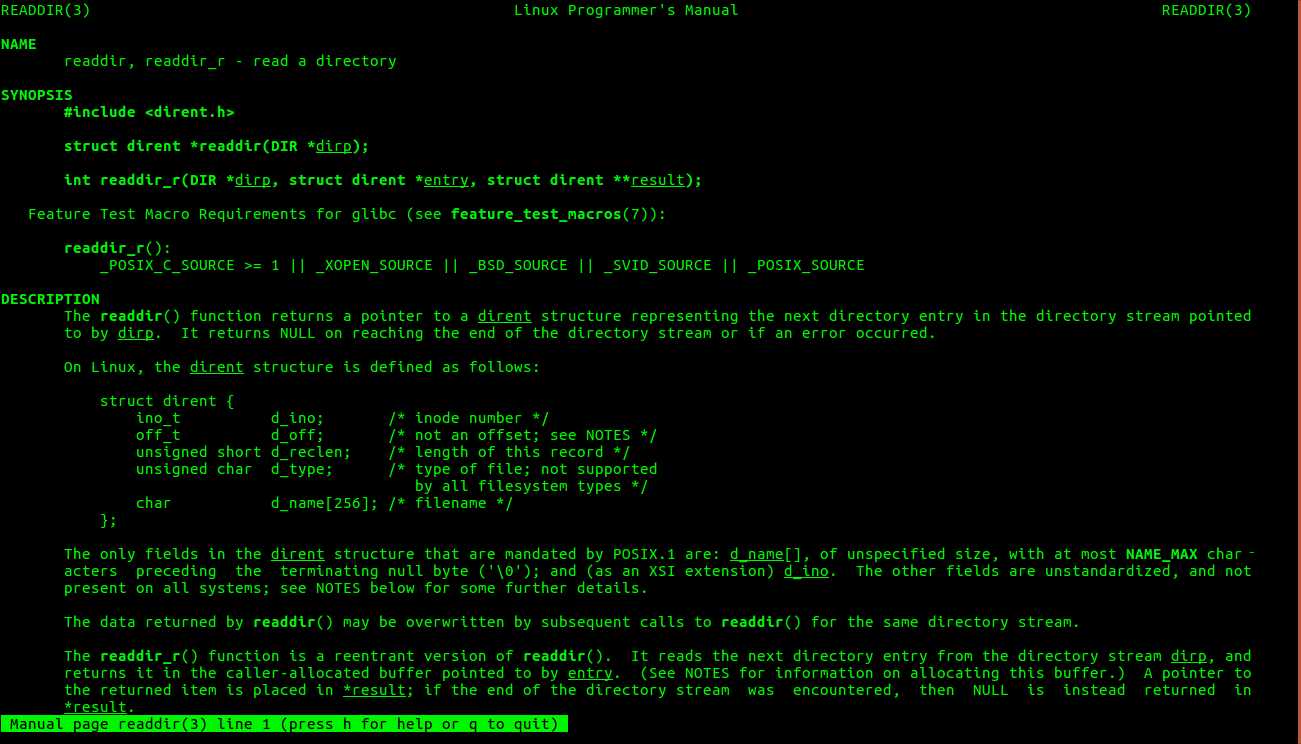Viewport: 1301px width, 744px height.
Task: Click the '_SVID_SOURCE' macro text
Action: pyautogui.click(x=658, y=265)
